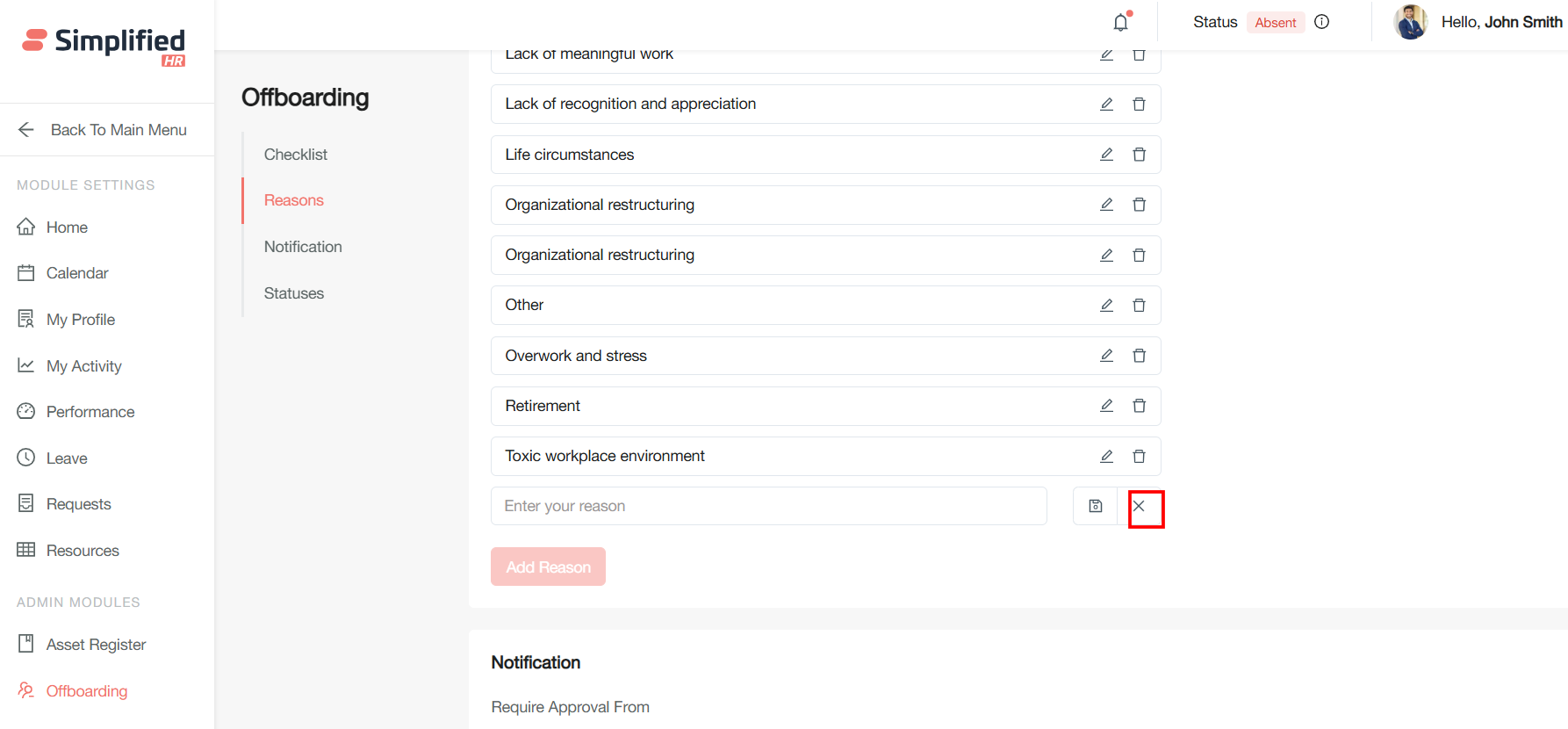Delete the 'Overwork and stress' reason
The height and width of the screenshot is (729, 1568).
(1139, 356)
